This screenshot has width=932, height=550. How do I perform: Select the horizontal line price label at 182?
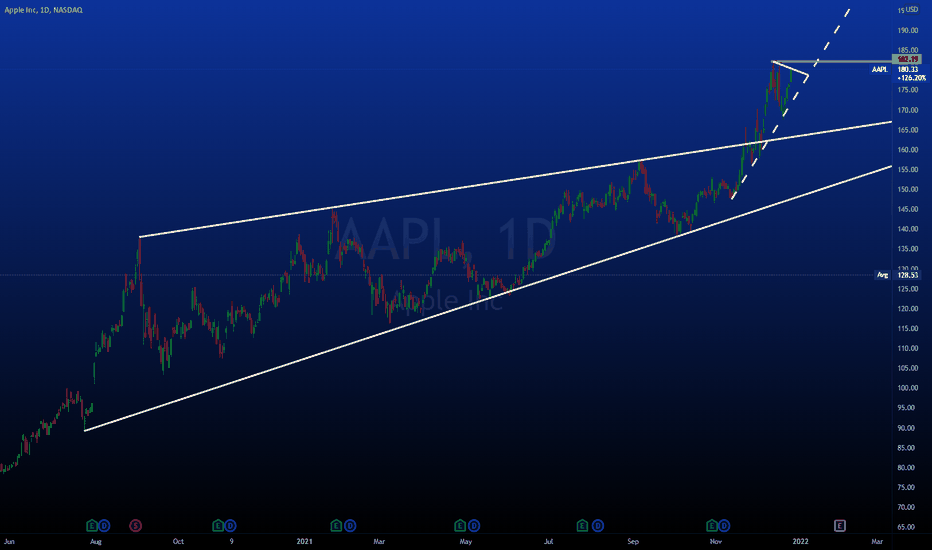(x=907, y=59)
